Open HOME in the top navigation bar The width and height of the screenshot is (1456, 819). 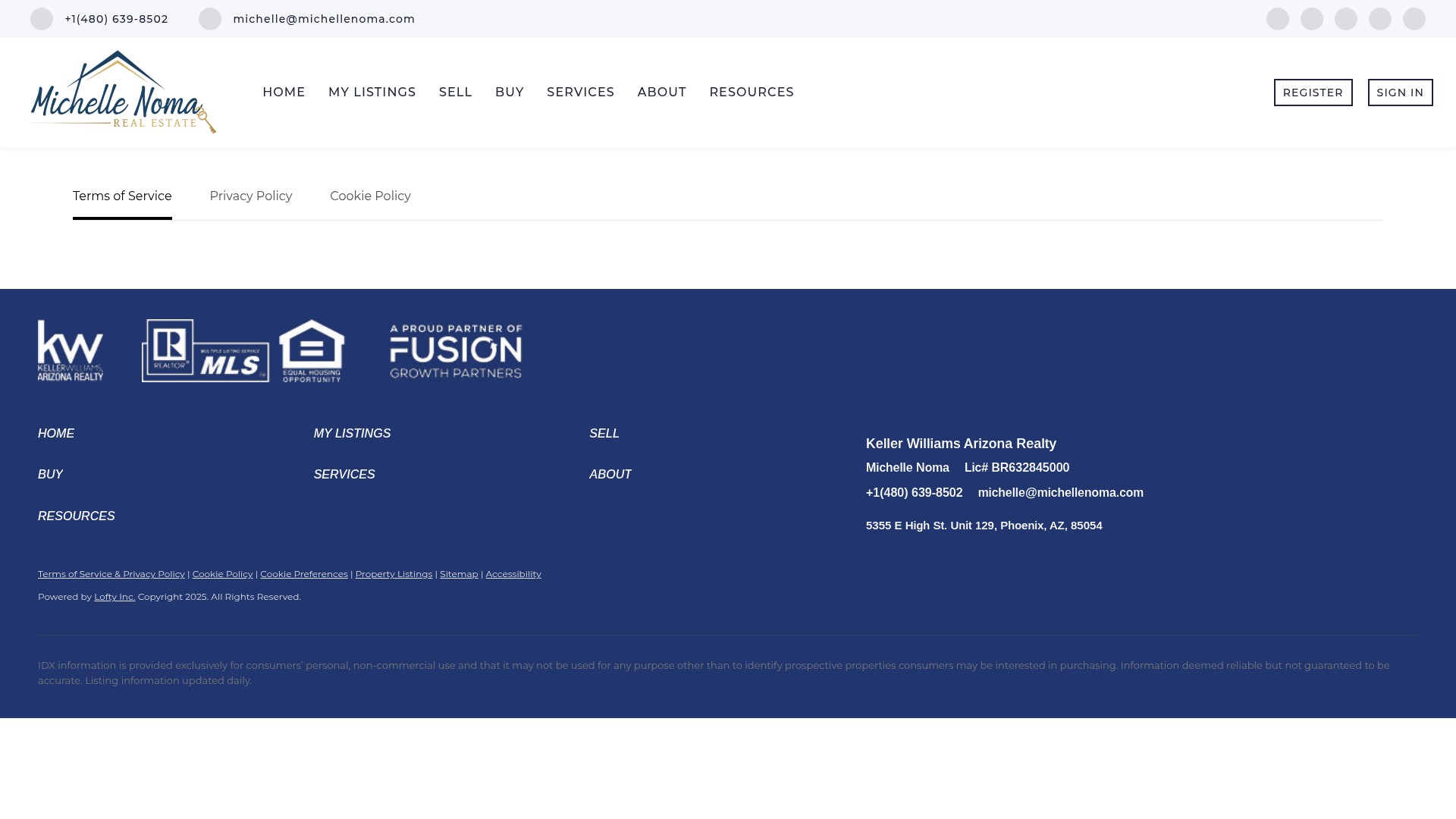click(x=284, y=93)
